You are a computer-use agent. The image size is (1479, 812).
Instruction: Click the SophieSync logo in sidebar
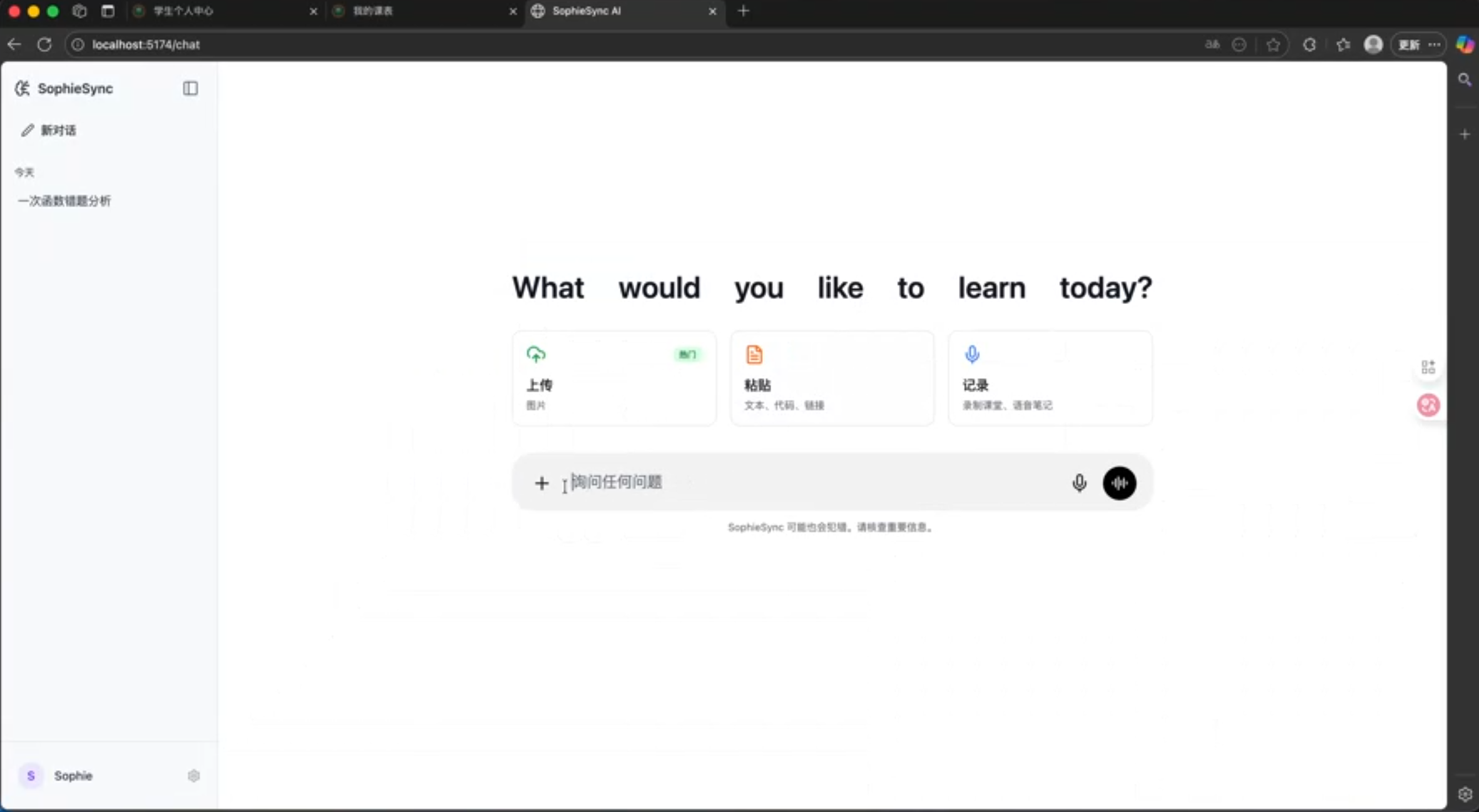(23, 88)
